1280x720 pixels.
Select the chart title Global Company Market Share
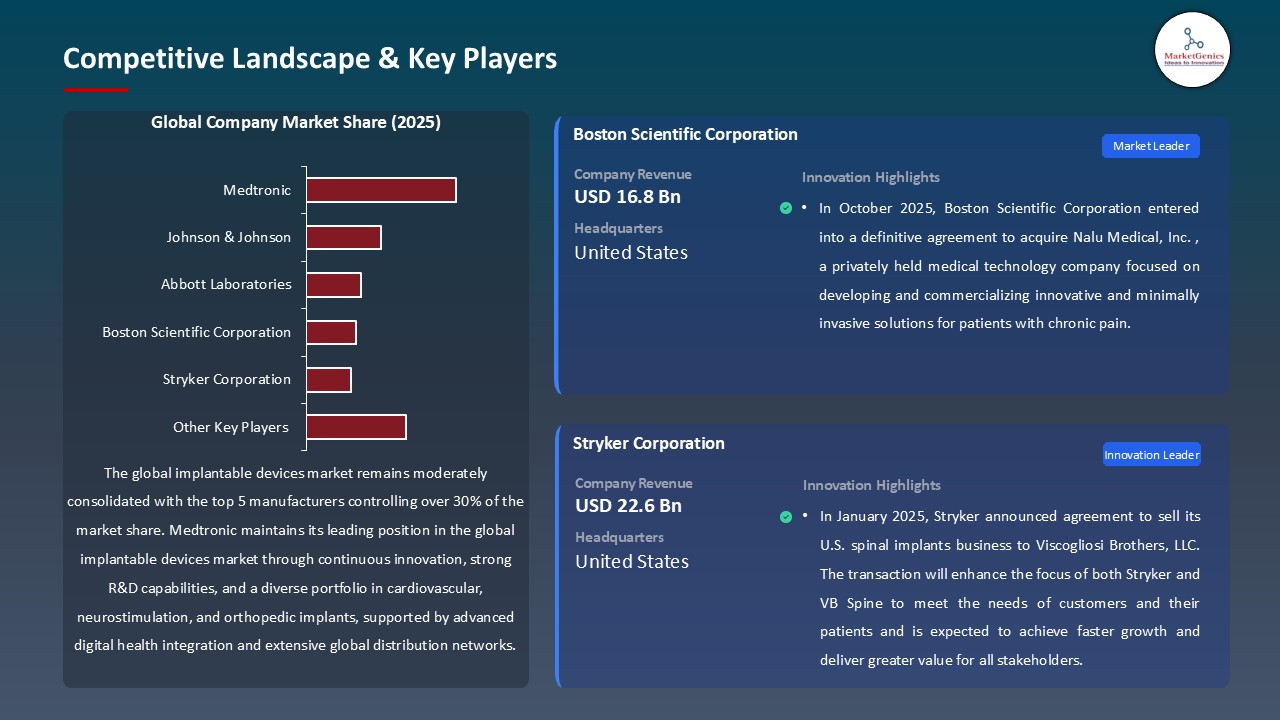(296, 122)
